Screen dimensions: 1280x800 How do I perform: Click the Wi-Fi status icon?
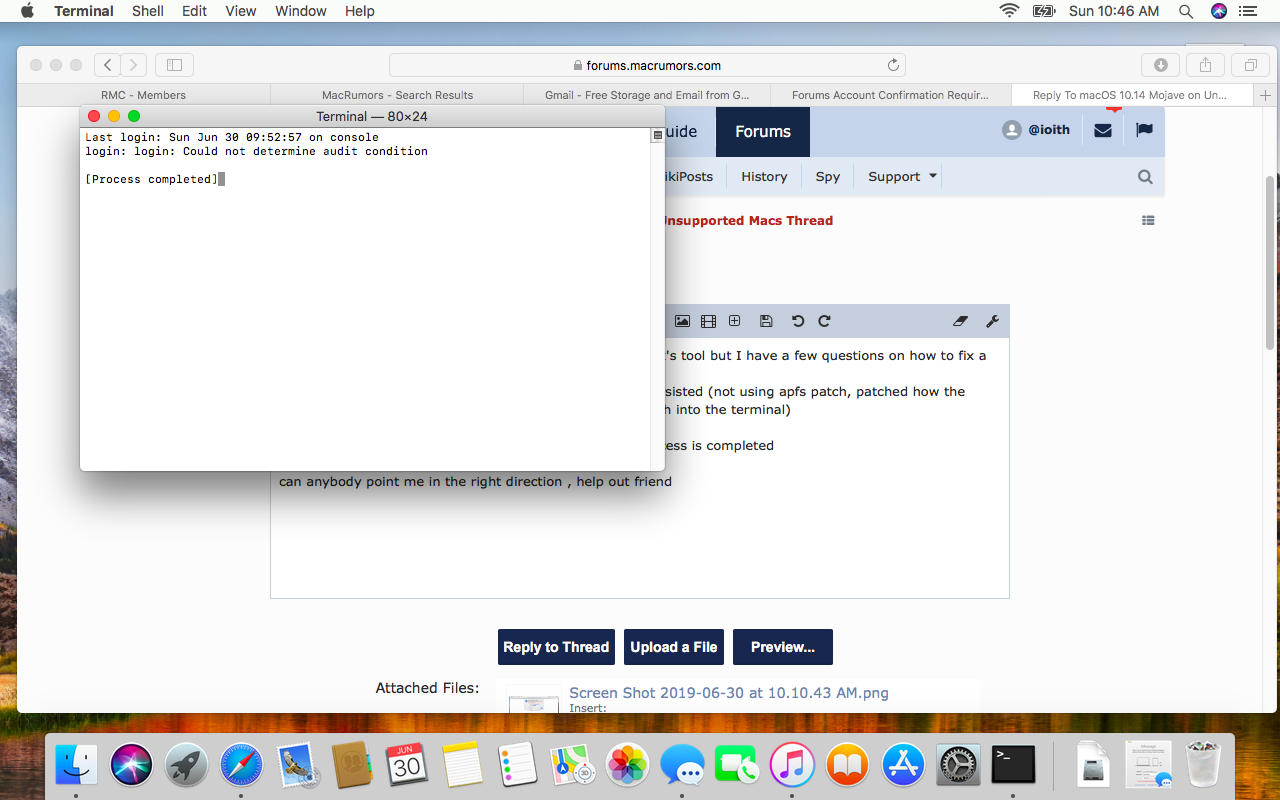[1009, 11]
